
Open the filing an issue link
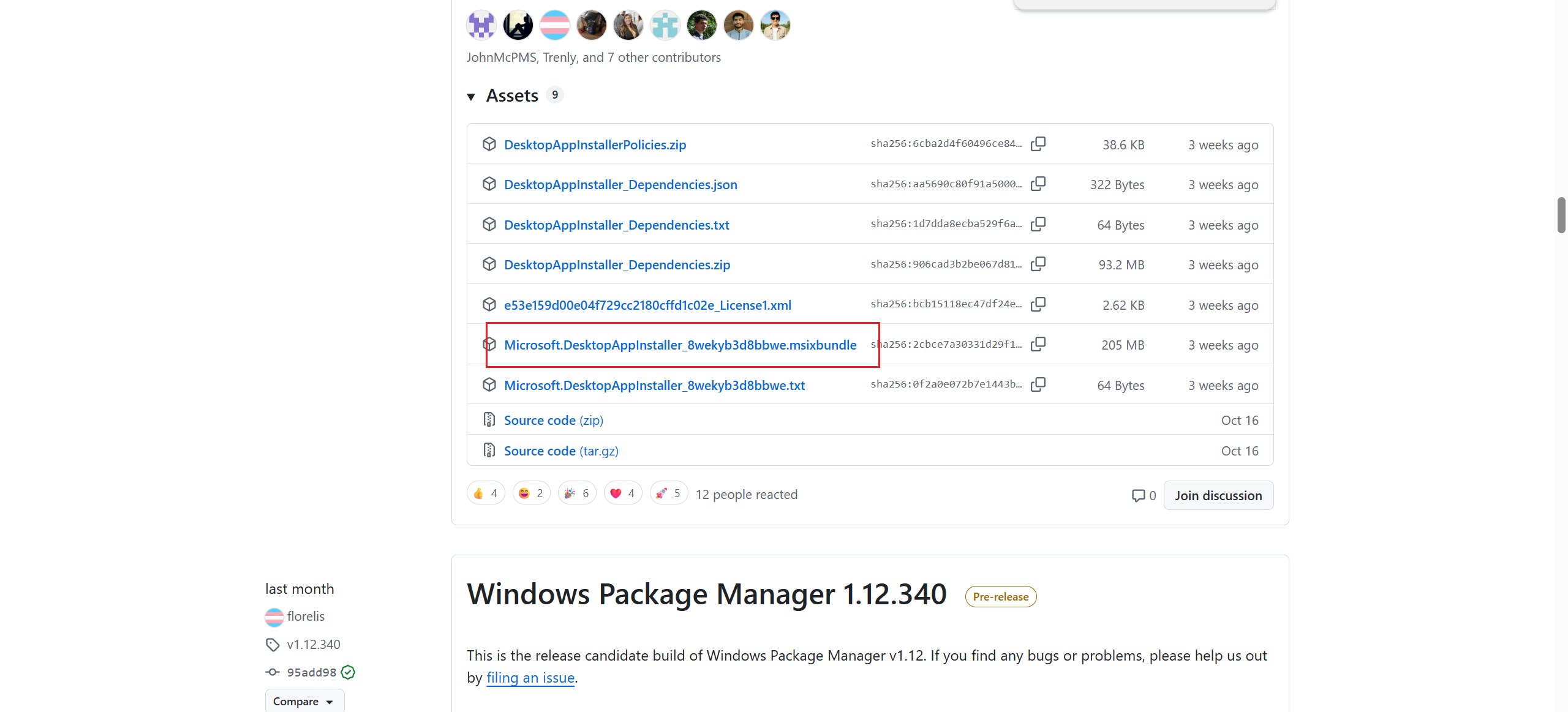tap(530, 678)
